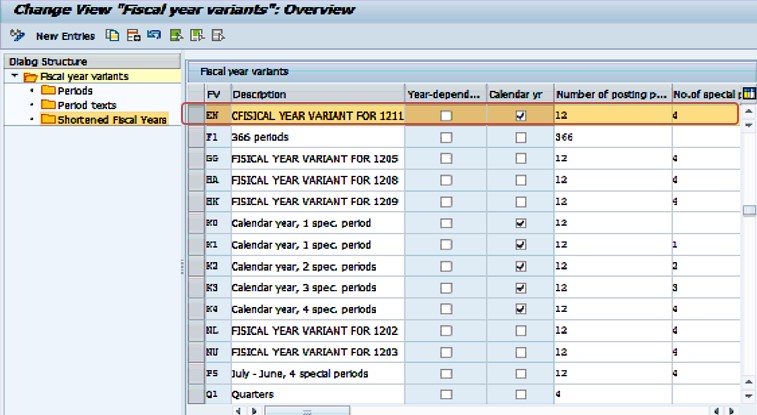Click the Select Block icon
The width and height of the screenshot is (757, 415).
[x=197, y=35]
